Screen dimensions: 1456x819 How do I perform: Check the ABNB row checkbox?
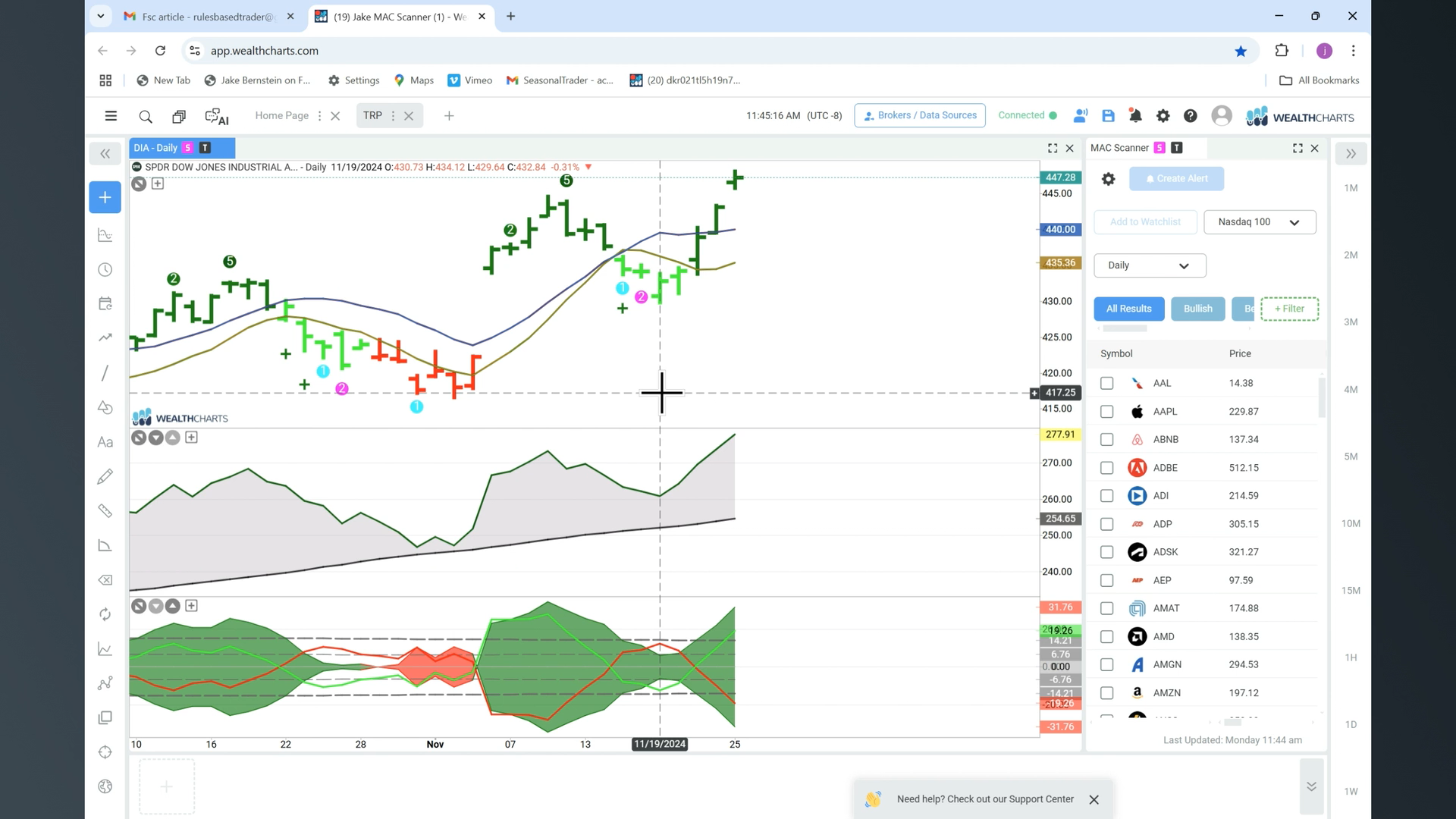(x=1106, y=440)
